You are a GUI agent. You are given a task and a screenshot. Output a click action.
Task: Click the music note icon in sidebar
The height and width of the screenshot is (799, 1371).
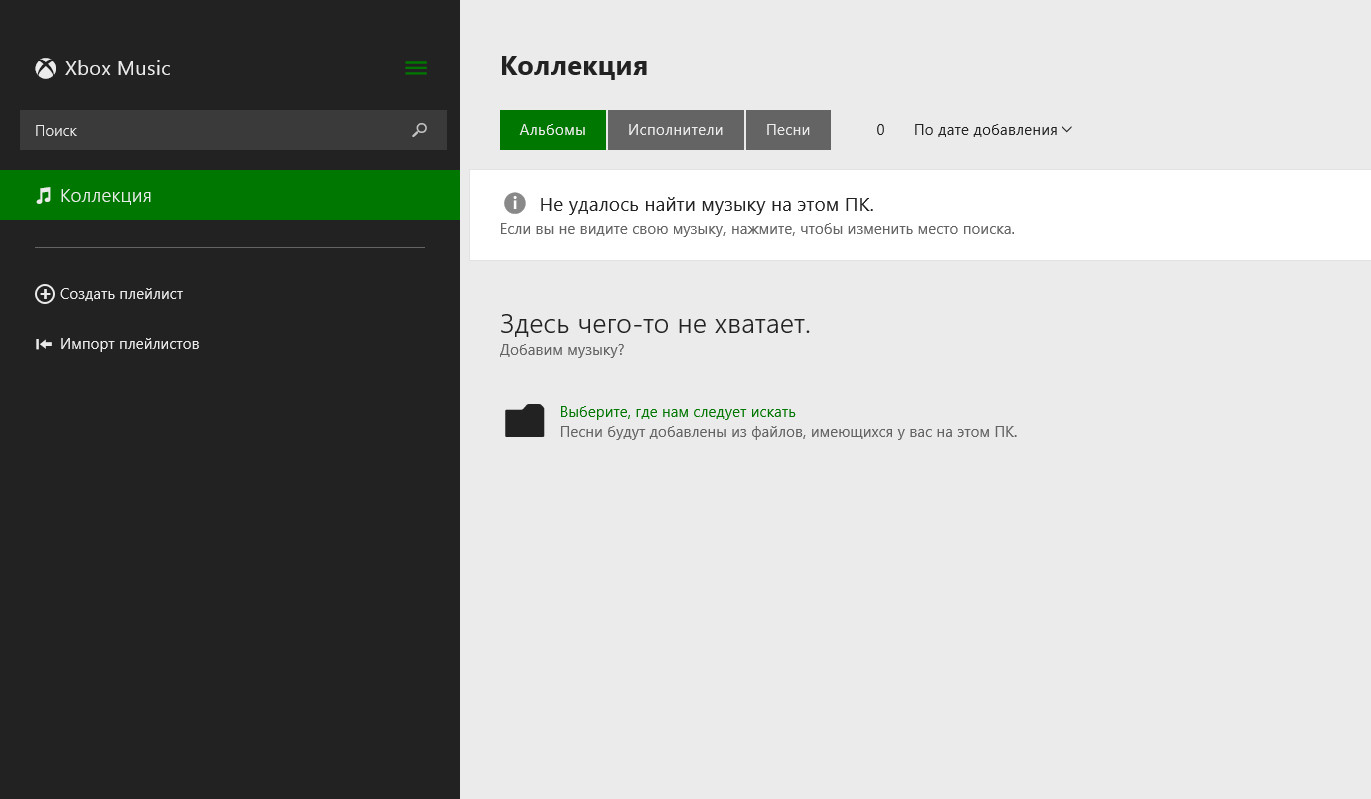(43, 196)
